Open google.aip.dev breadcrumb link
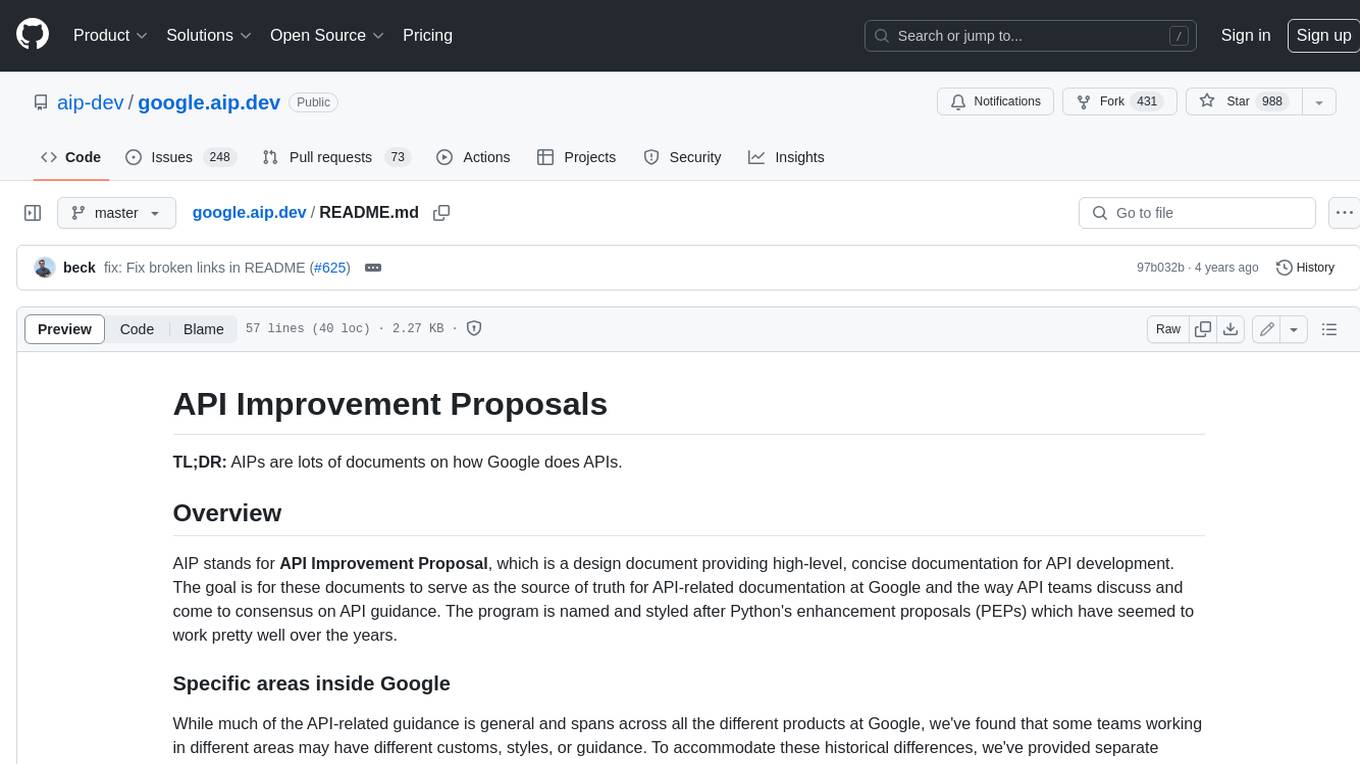The width and height of the screenshot is (1360, 764). click(249, 213)
